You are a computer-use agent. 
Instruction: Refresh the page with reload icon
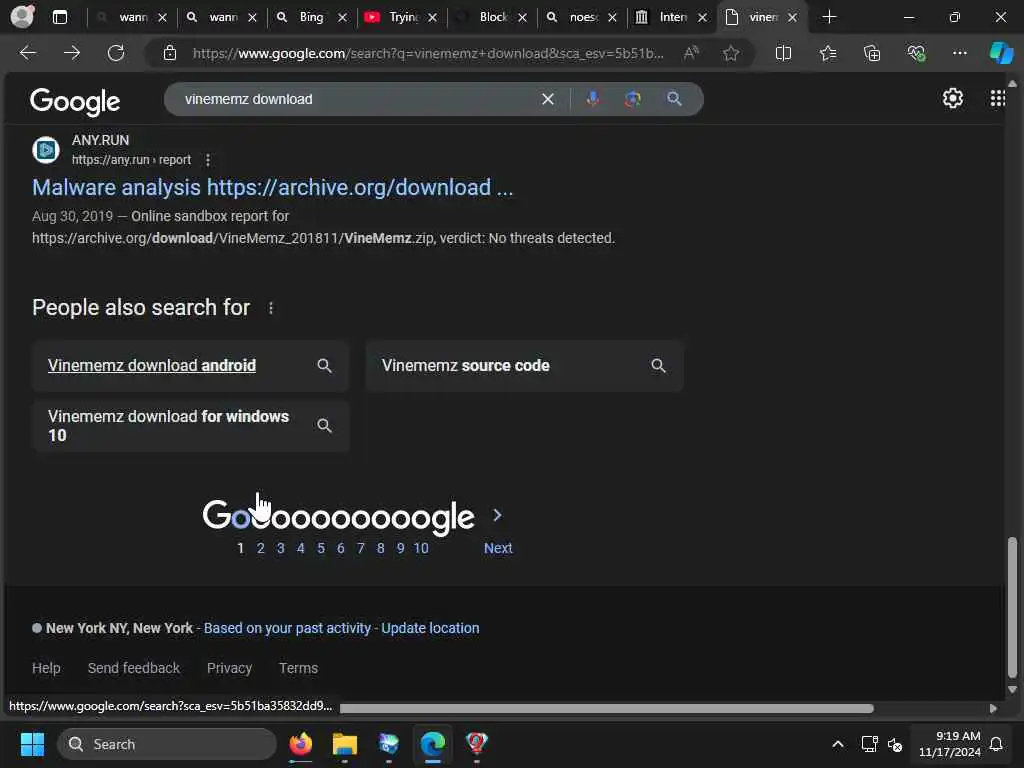point(116,53)
